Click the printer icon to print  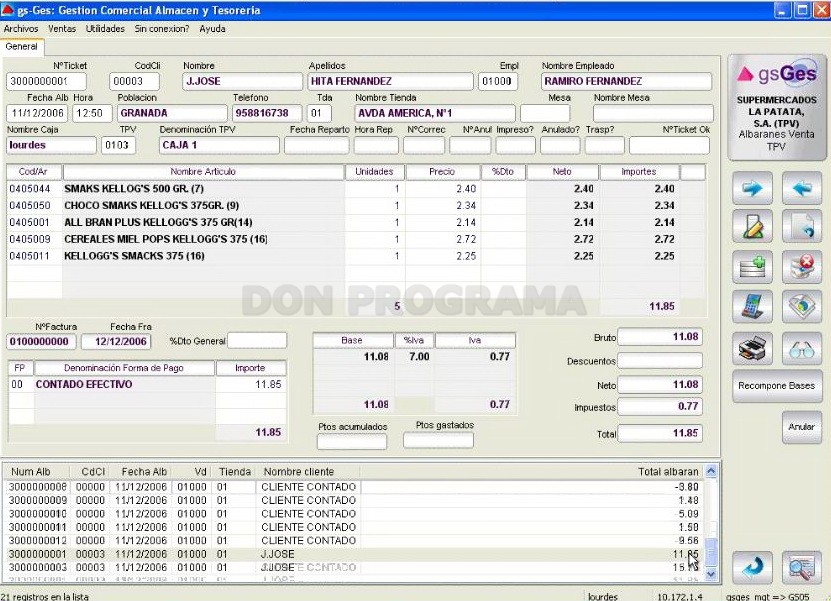pos(752,348)
